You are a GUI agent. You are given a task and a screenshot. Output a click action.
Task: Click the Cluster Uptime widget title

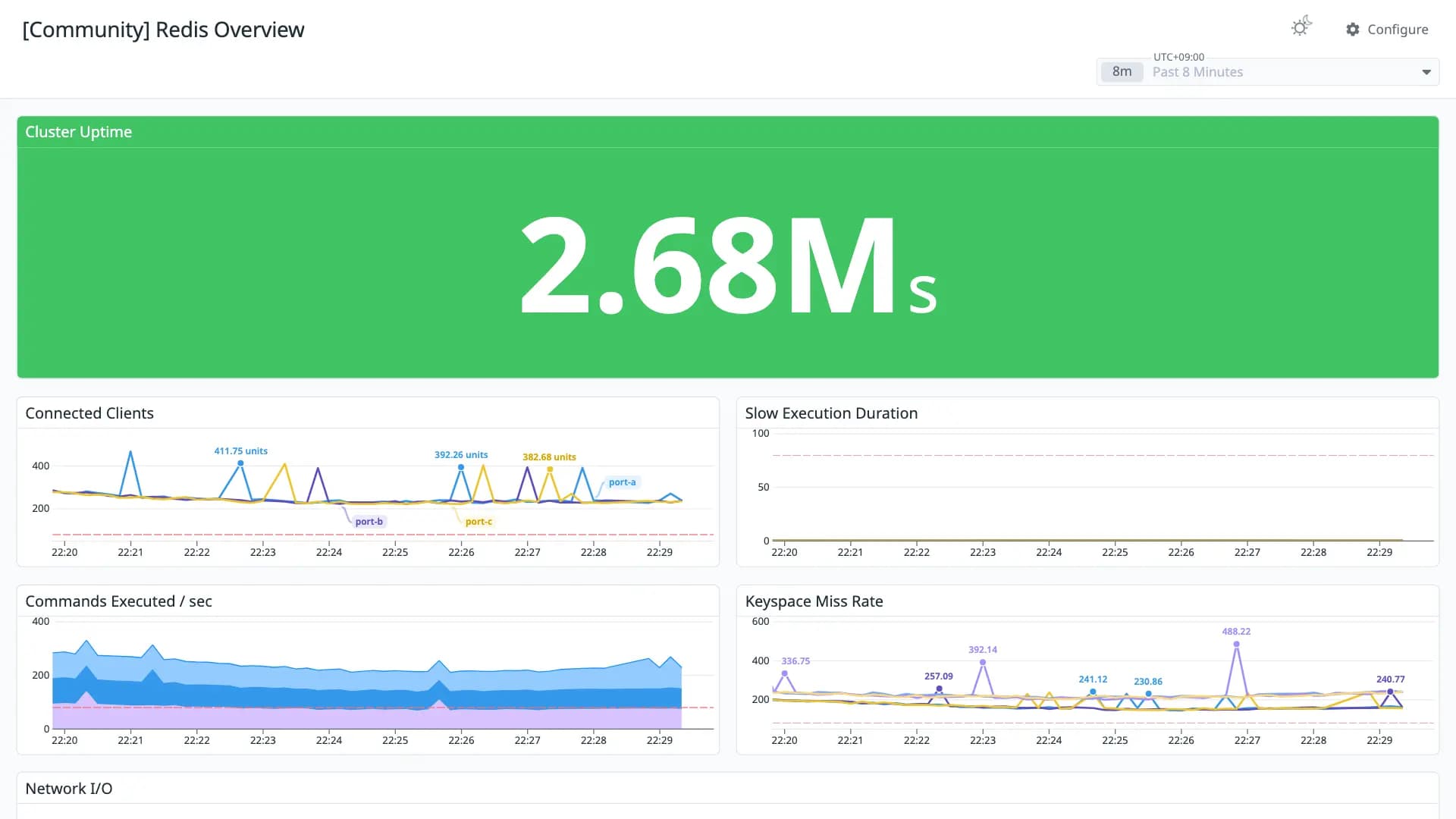pos(79,132)
